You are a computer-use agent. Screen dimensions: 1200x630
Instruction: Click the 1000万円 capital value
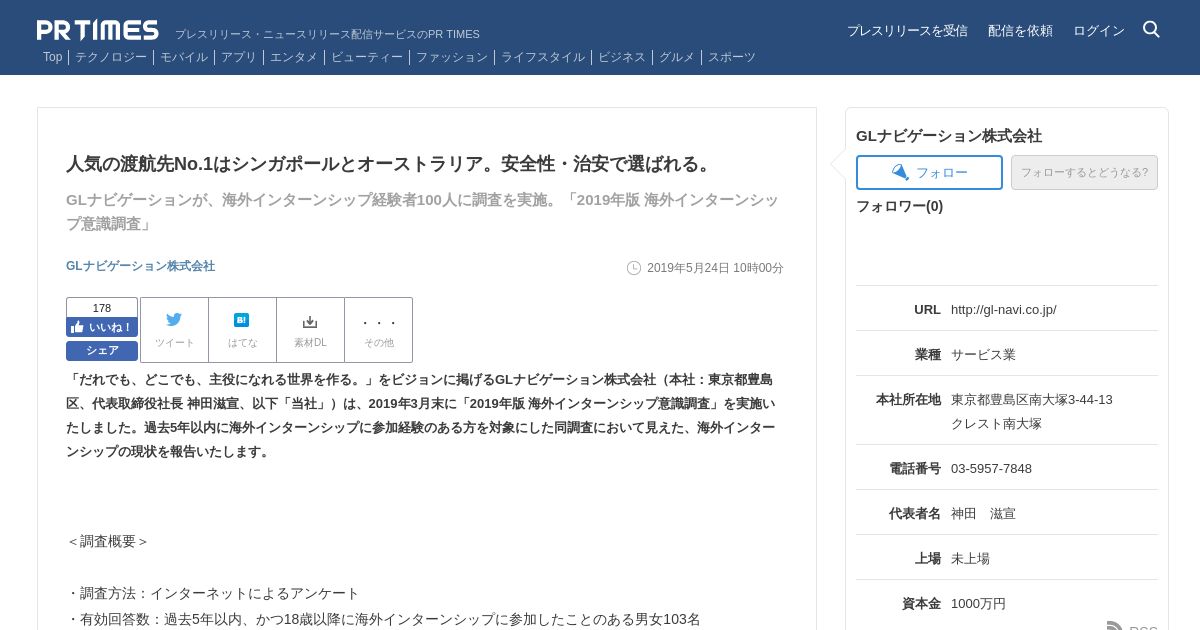[978, 604]
